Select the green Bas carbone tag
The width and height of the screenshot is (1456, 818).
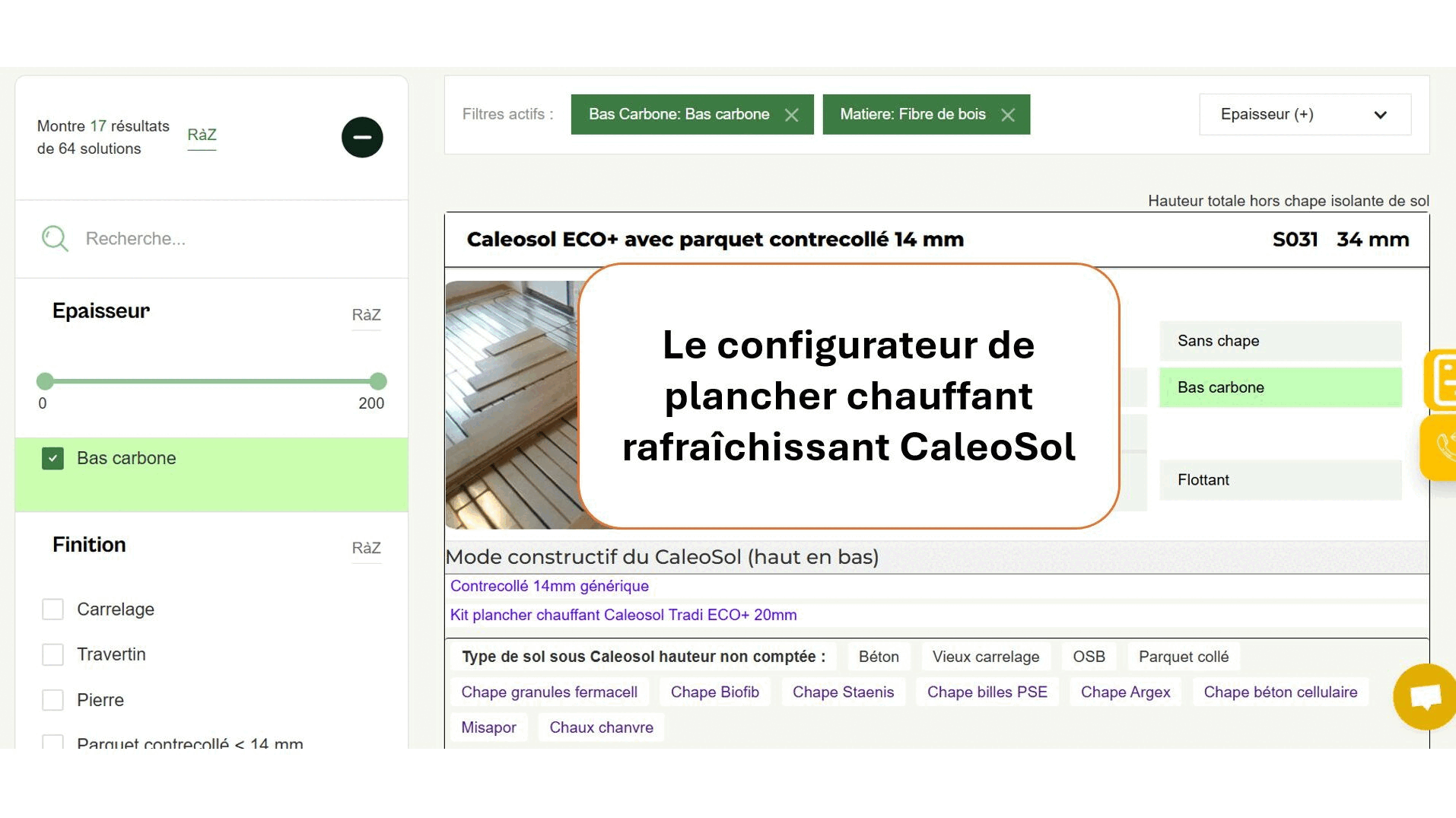1280,387
